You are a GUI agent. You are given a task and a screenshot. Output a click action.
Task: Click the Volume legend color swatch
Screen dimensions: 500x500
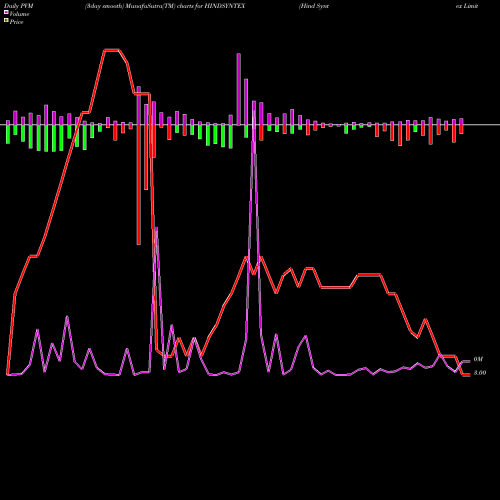coord(6,12)
